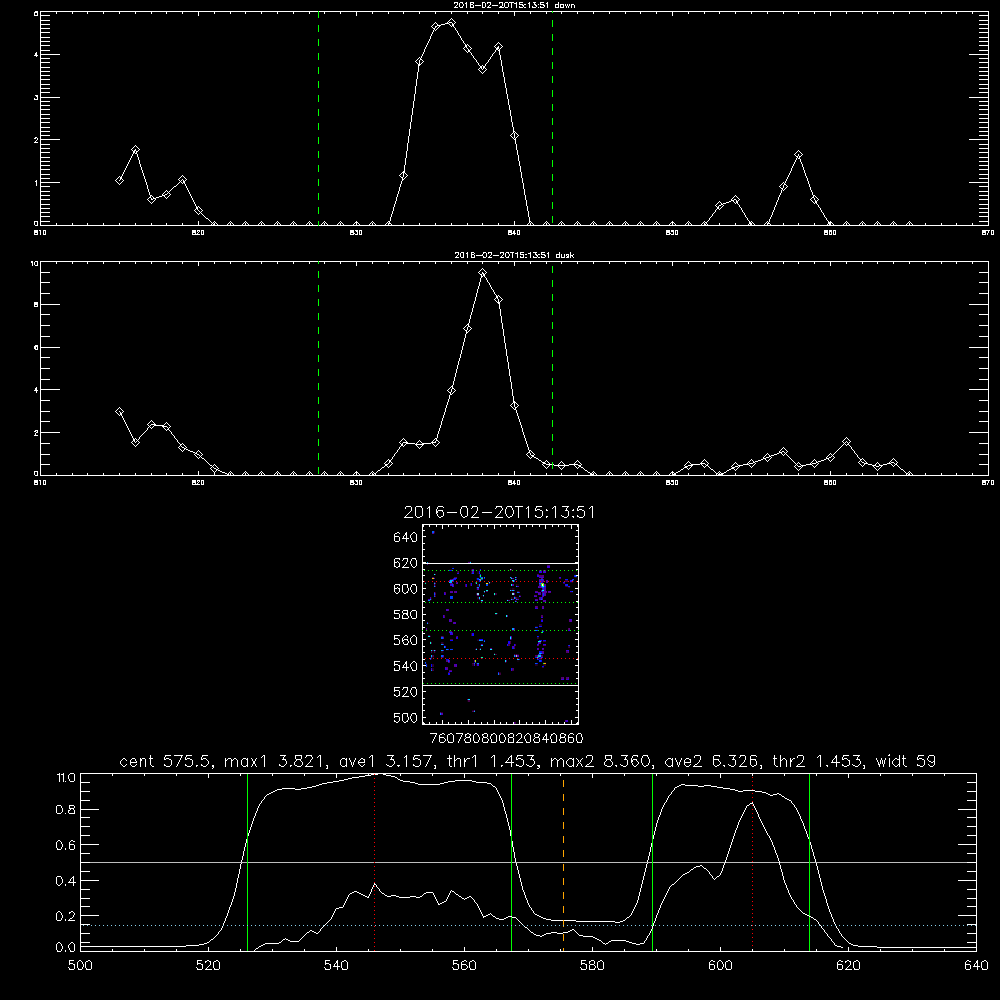Click the y-axis label 640 on the image panel
The image size is (1000, 1000).
406,538
